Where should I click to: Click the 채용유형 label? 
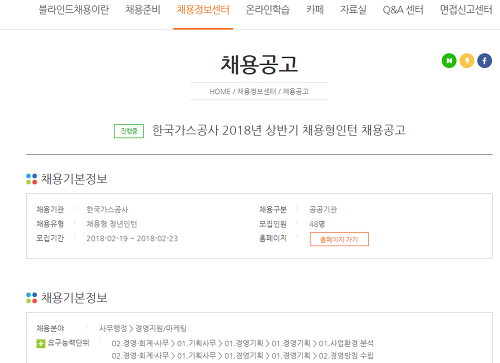coord(50,224)
